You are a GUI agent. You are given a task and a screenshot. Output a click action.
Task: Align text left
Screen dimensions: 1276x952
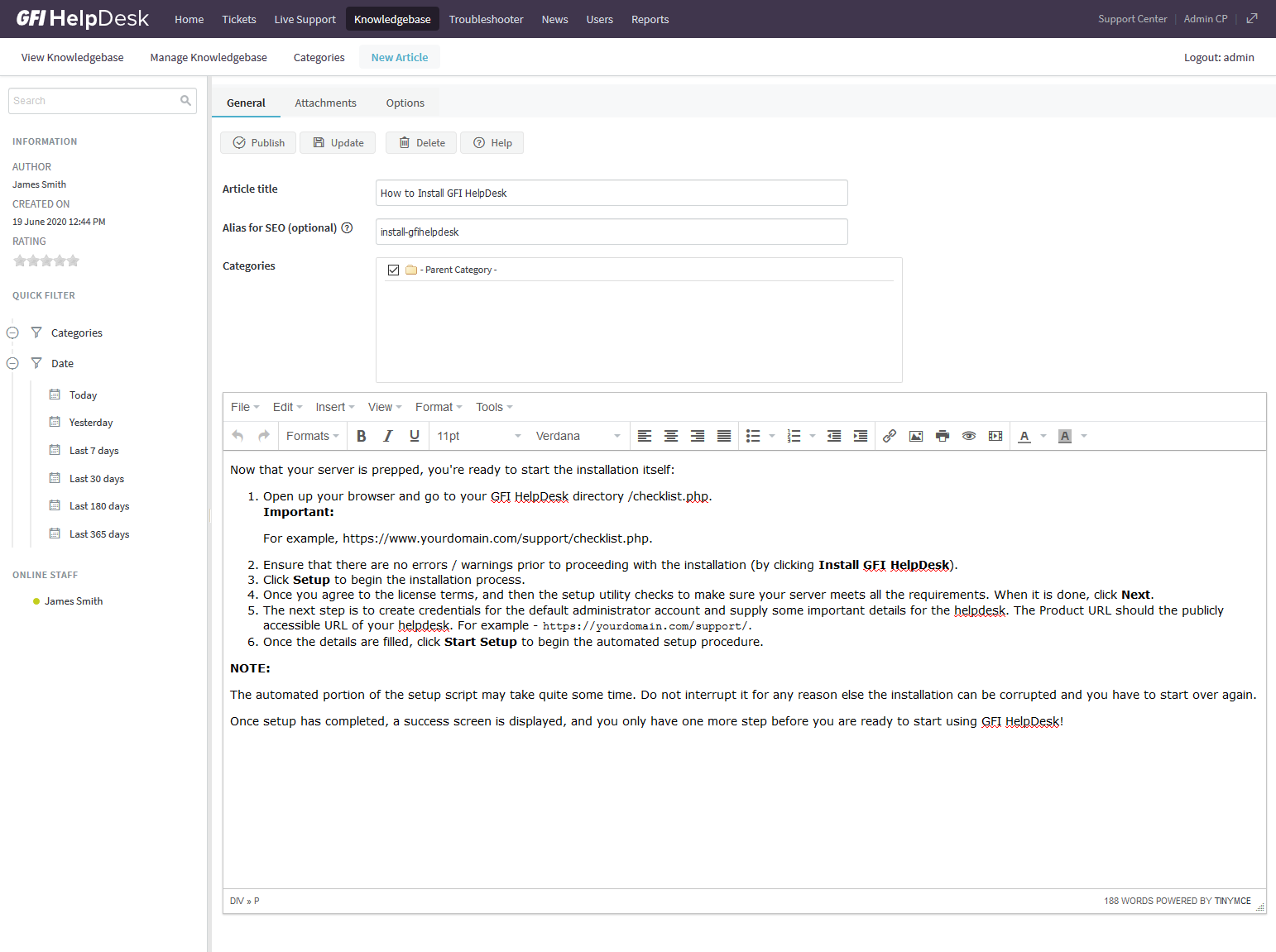[645, 436]
